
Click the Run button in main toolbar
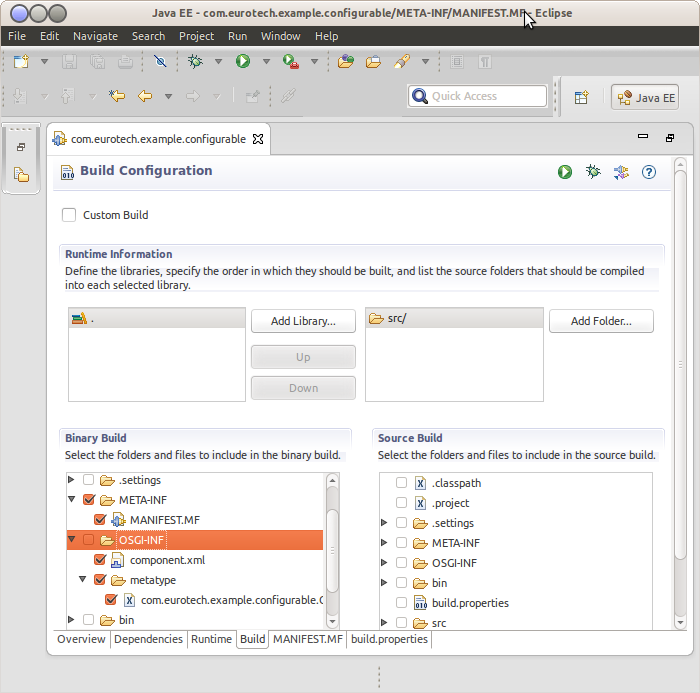pyautogui.click(x=242, y=61)
